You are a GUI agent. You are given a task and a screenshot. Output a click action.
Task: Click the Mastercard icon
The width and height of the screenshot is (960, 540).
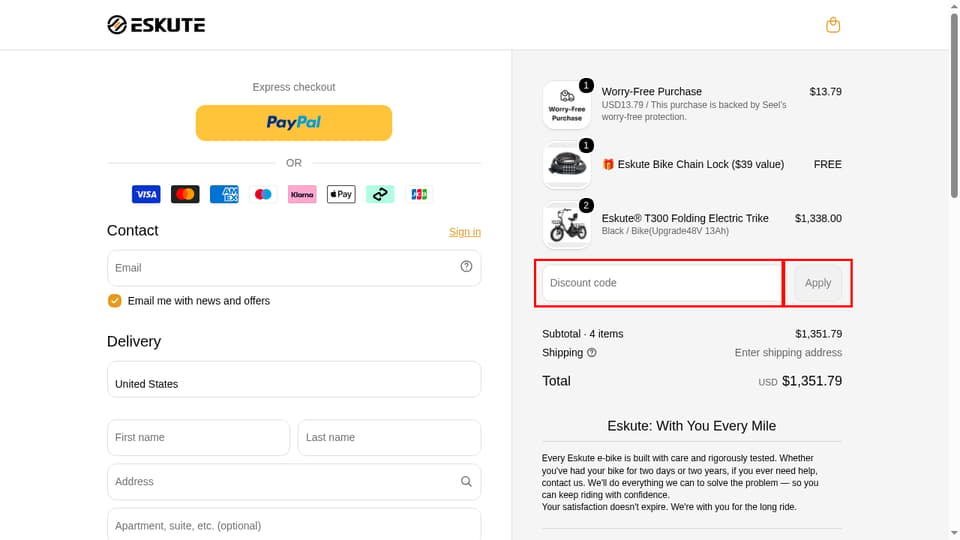coord(185,195)
